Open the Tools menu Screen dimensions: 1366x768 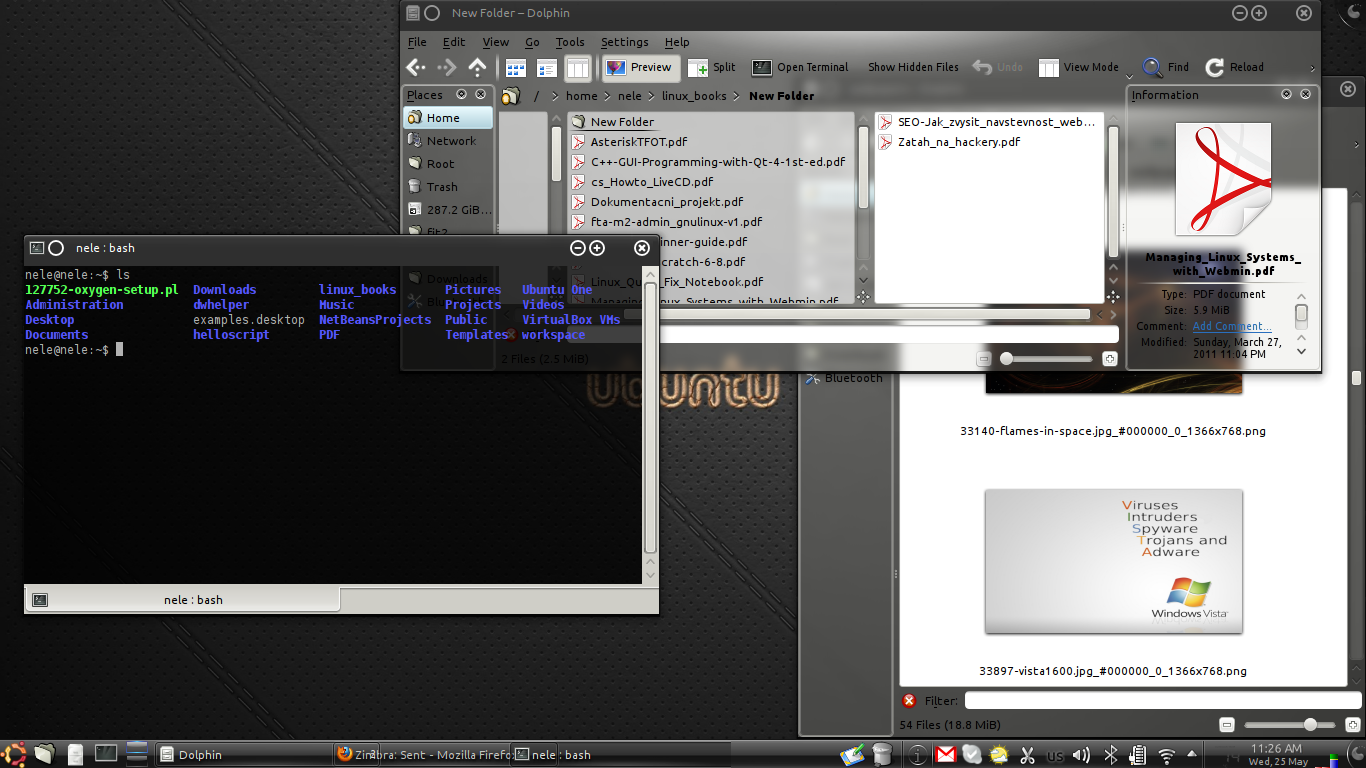tap(570, 42)
